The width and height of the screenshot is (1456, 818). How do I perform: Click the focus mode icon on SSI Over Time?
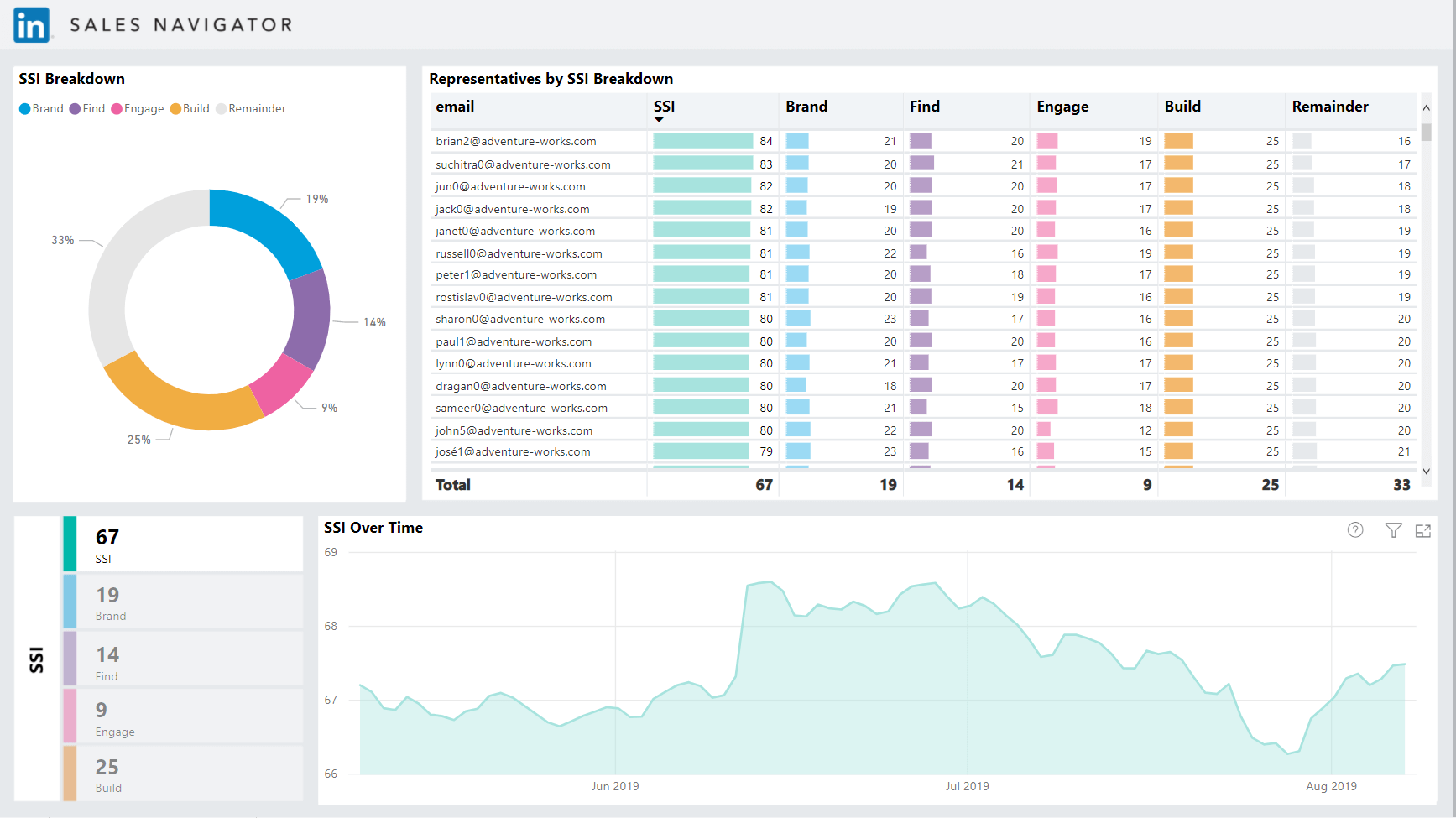[1423, 530]
